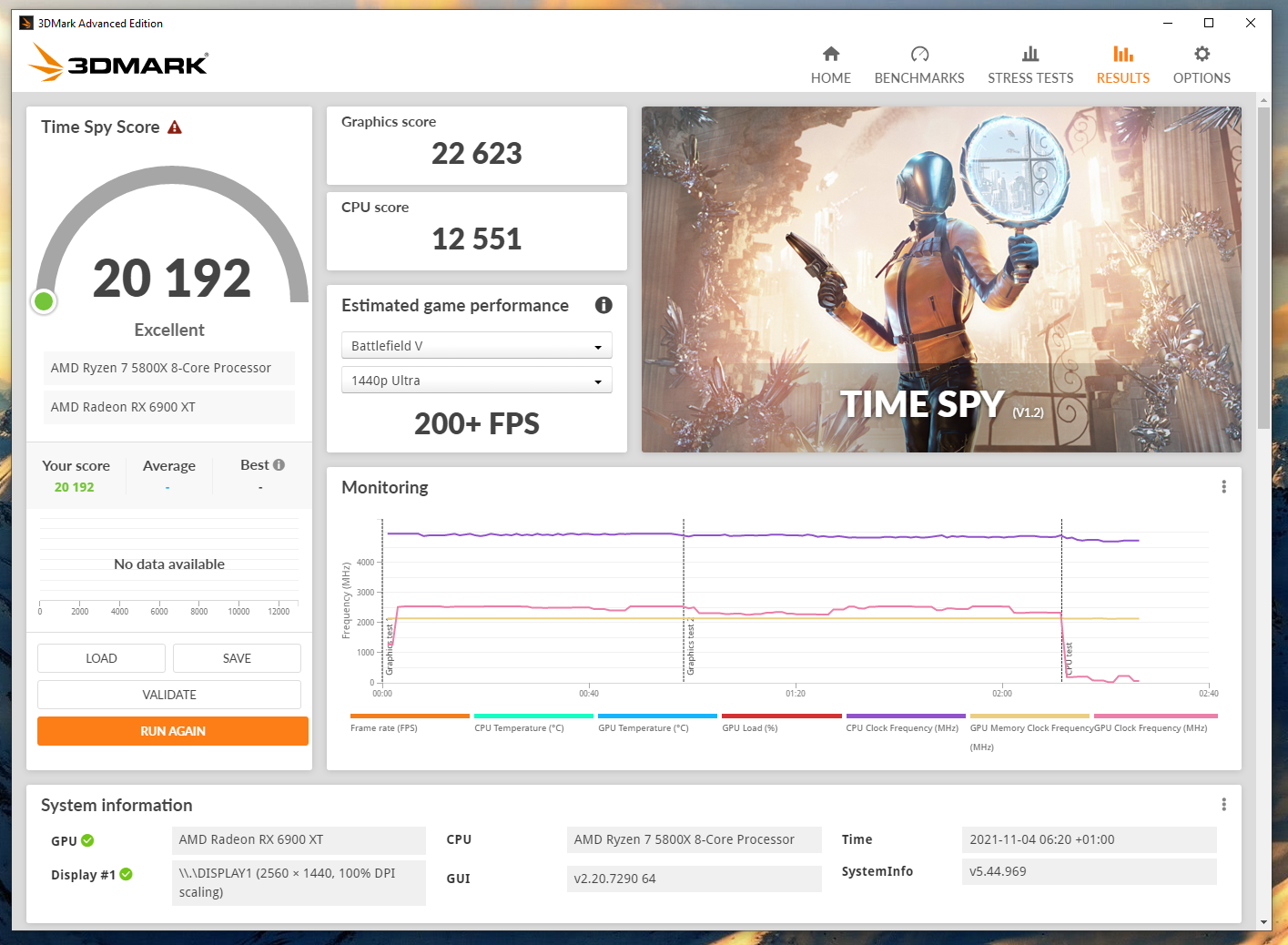Click the green Your score 20 192 value
This screenshot has height=945, width=1288.
(75, 487)
